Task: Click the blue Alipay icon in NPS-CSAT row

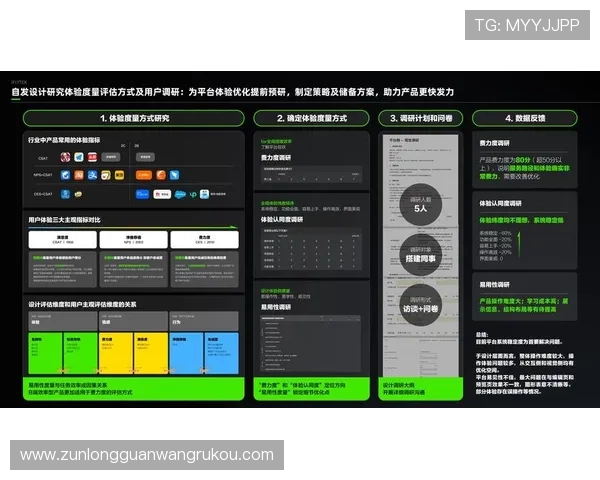Action: point(92,175)
